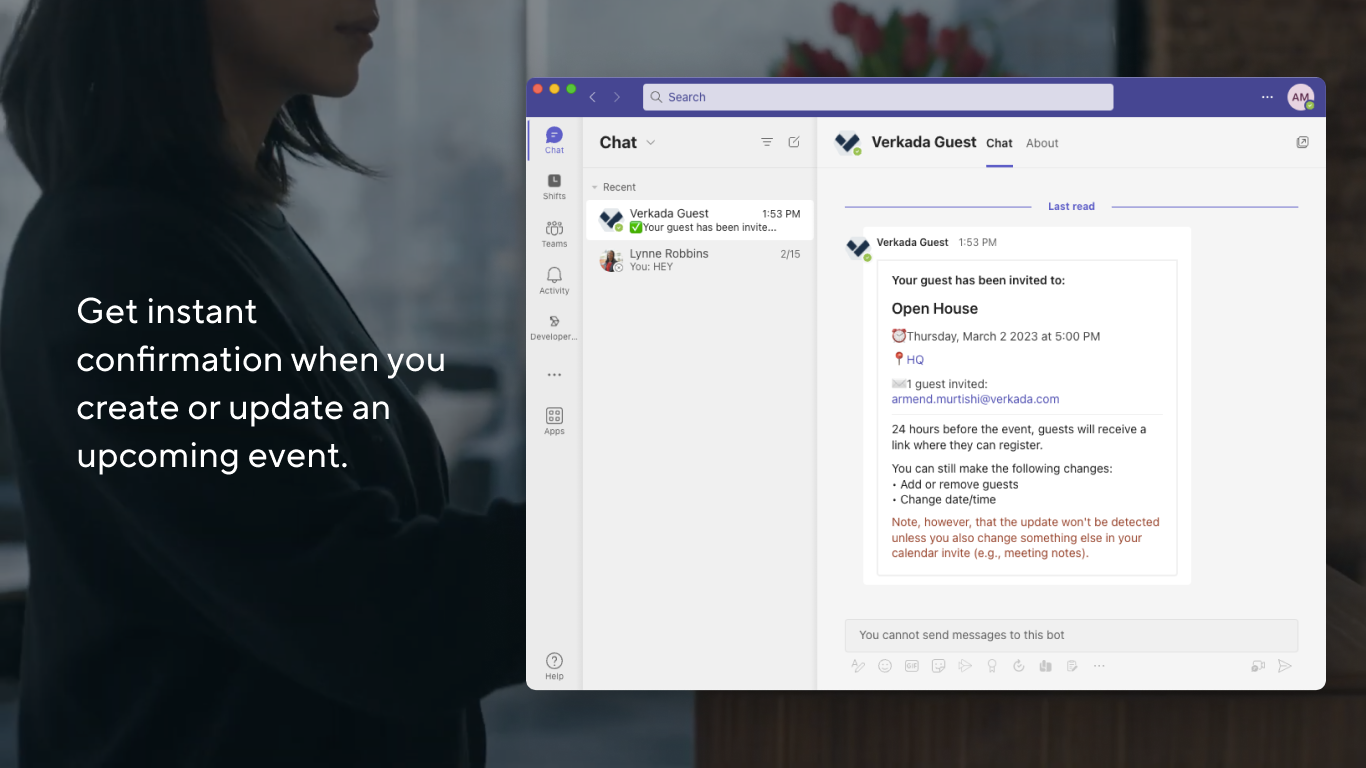The image size is (1366, 768).
Task: Select the Verkada Guest conversation
Action: pyautogui.click(x=699, y=220)
